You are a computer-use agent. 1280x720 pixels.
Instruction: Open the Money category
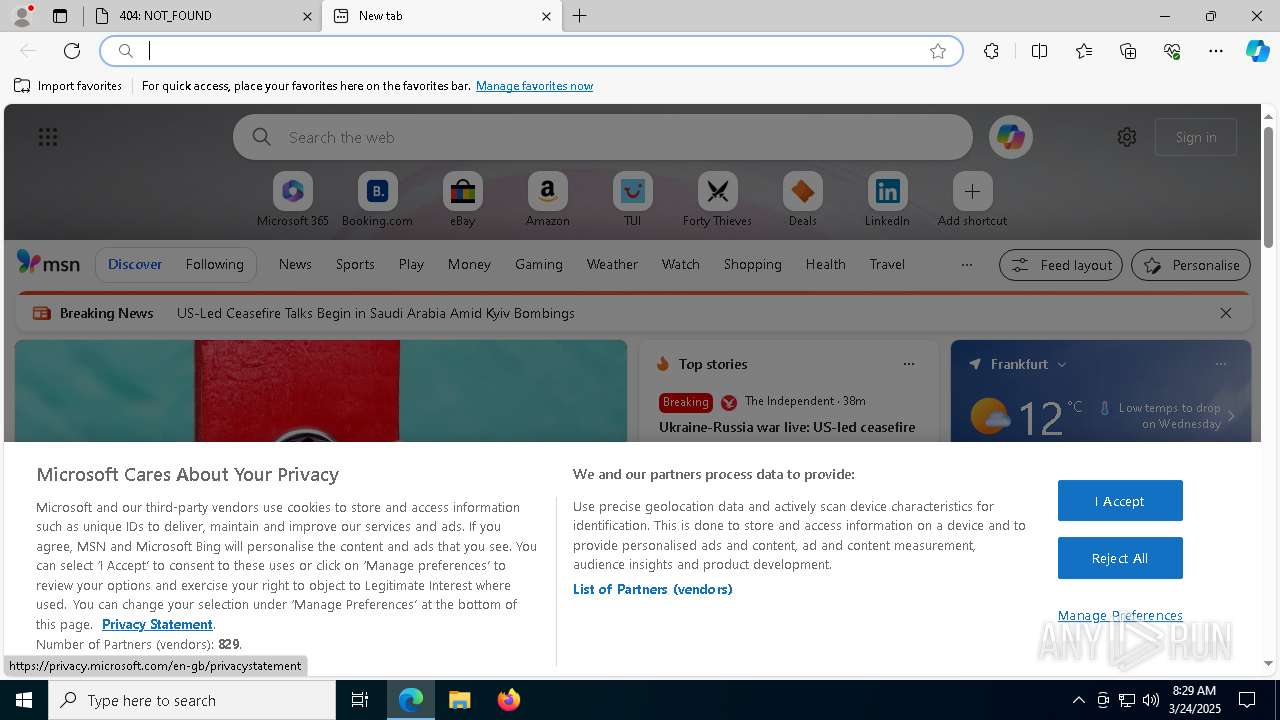(x=469, y=264)
